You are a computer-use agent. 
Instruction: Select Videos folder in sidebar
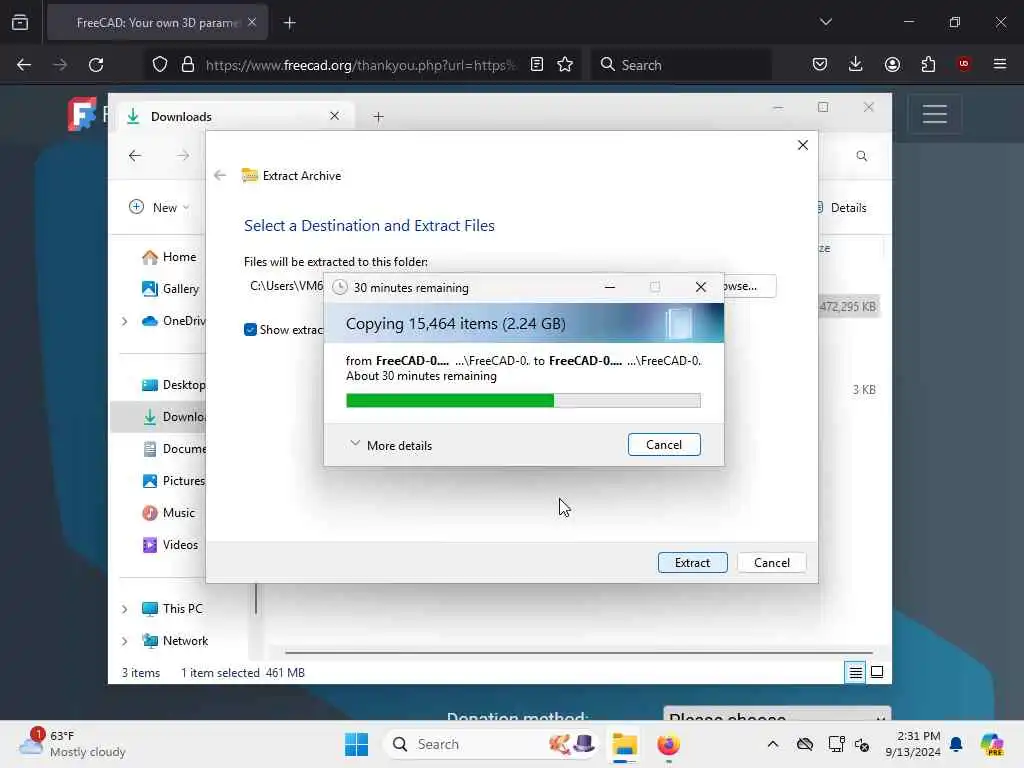click(x=170, y=545)
